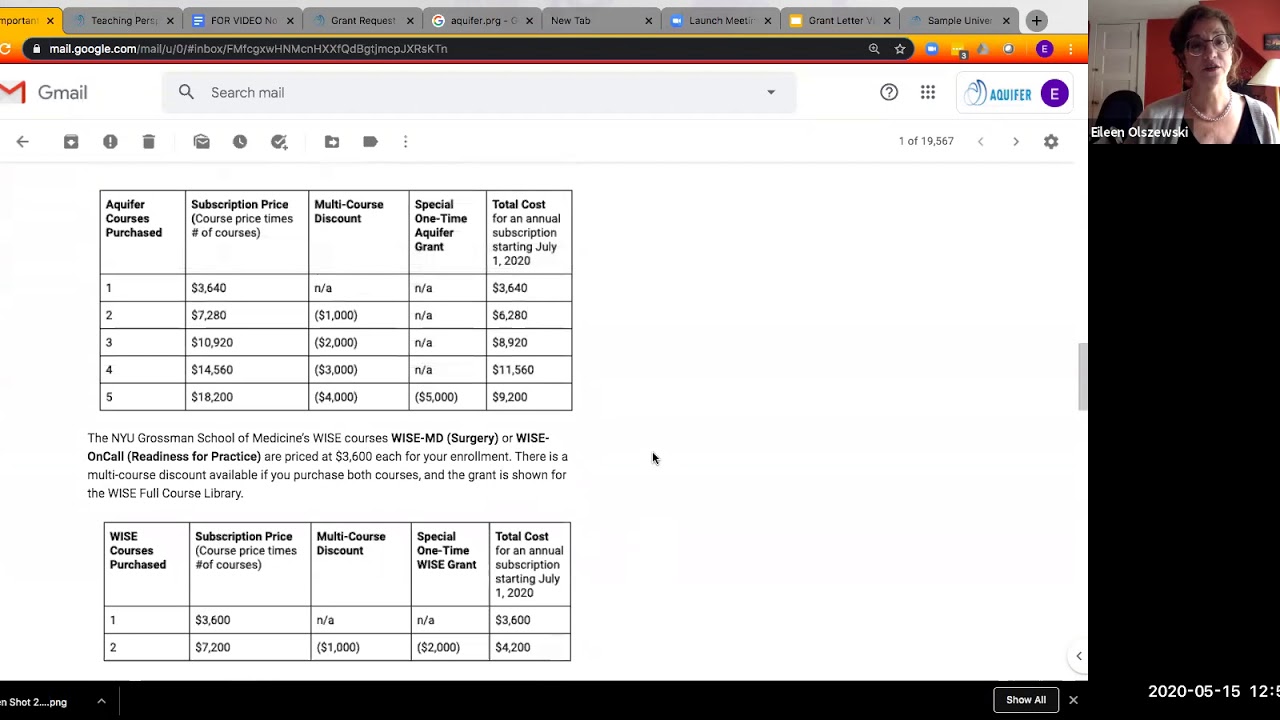Click Aquifer organization logo
This screenshot has width=1280, height=720.
[x=998, y=93]
